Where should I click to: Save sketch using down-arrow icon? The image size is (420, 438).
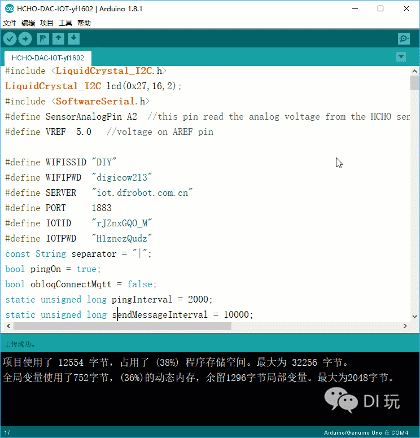[x=74, y=39]
